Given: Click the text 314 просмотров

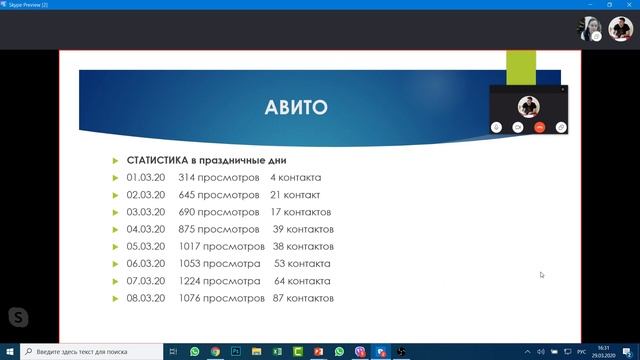Looking at the screenshot, I should [219, 178].
